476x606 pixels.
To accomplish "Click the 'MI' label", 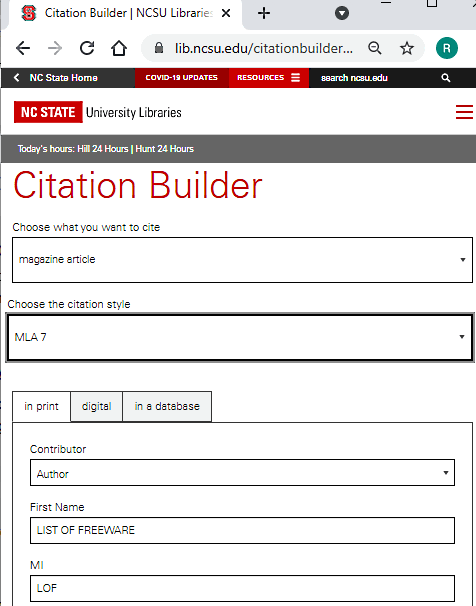I will tap(37, 565).
